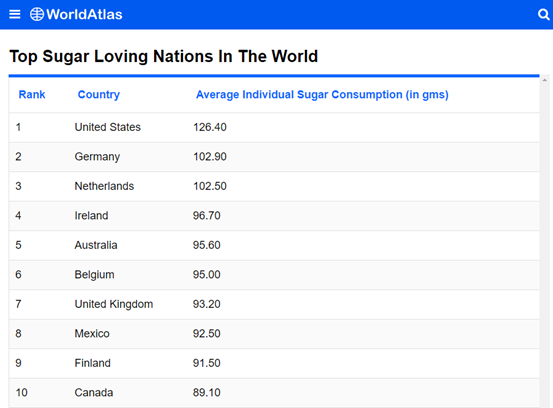Click the 126.40 consumption value

coord(210,127)
